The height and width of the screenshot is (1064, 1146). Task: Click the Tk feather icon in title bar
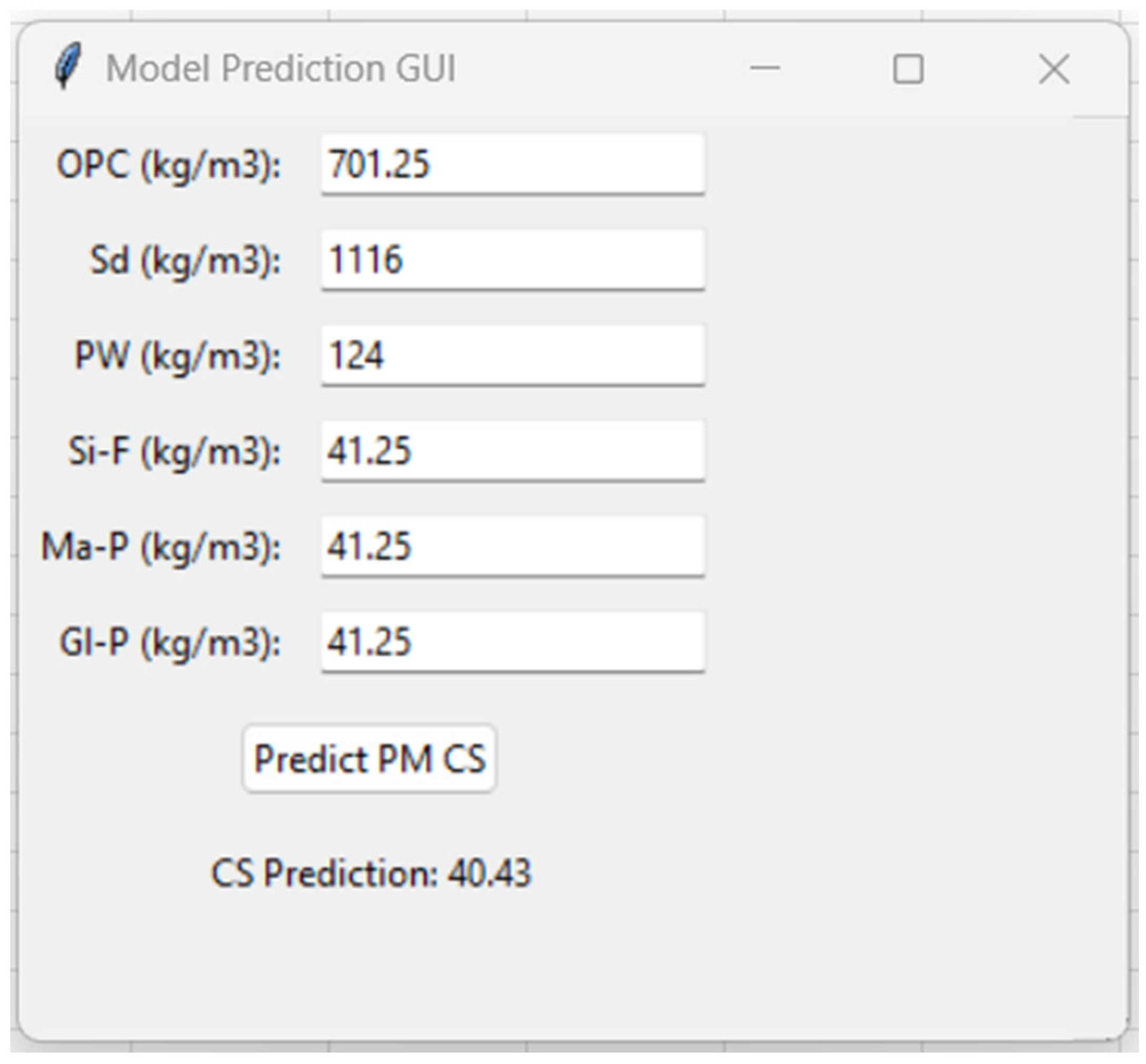coord(67,67)
